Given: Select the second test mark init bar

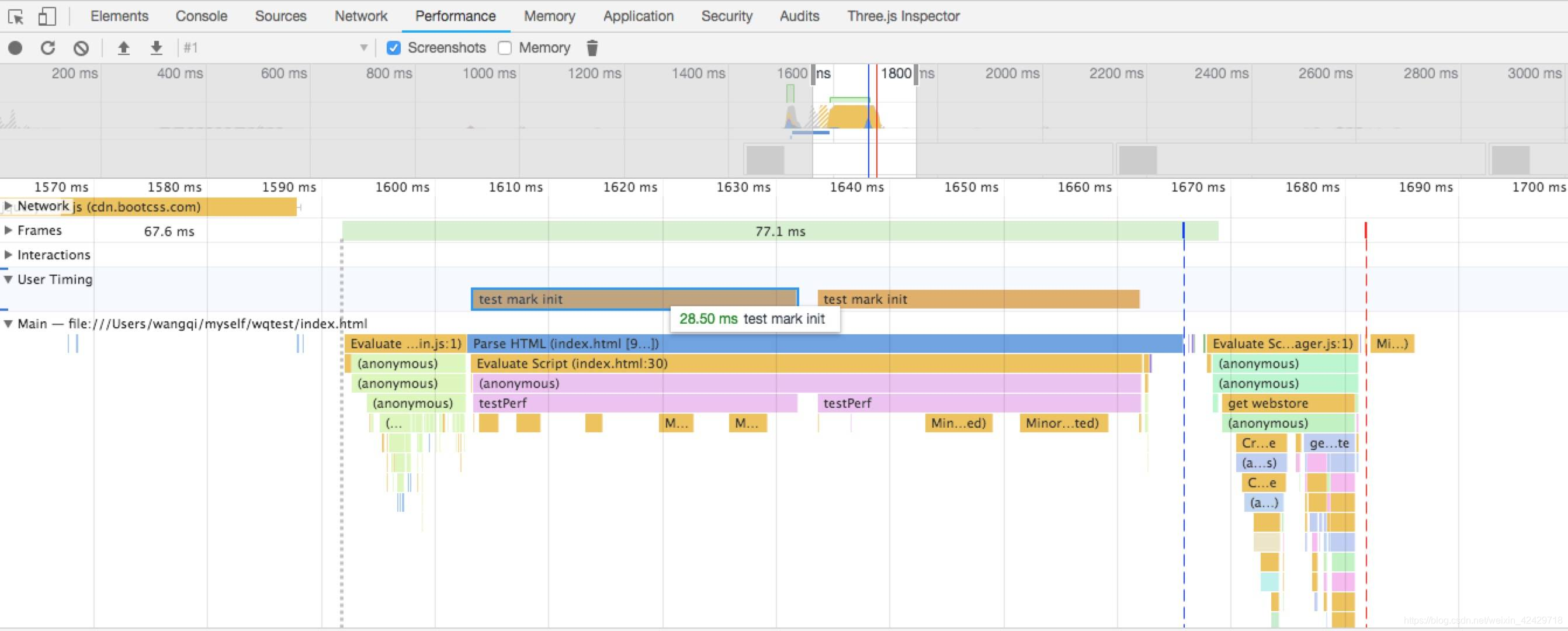Looking at the screenshot, I should [x=978, y=299].
